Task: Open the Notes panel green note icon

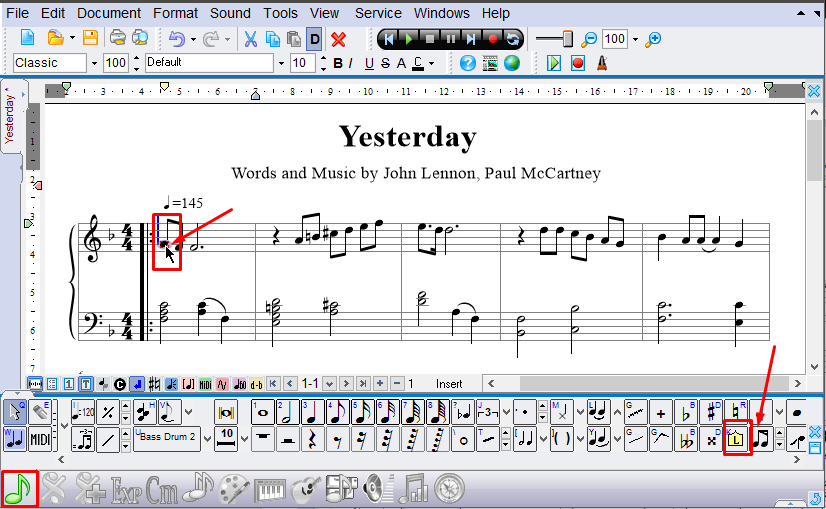Action: (19, 488)
